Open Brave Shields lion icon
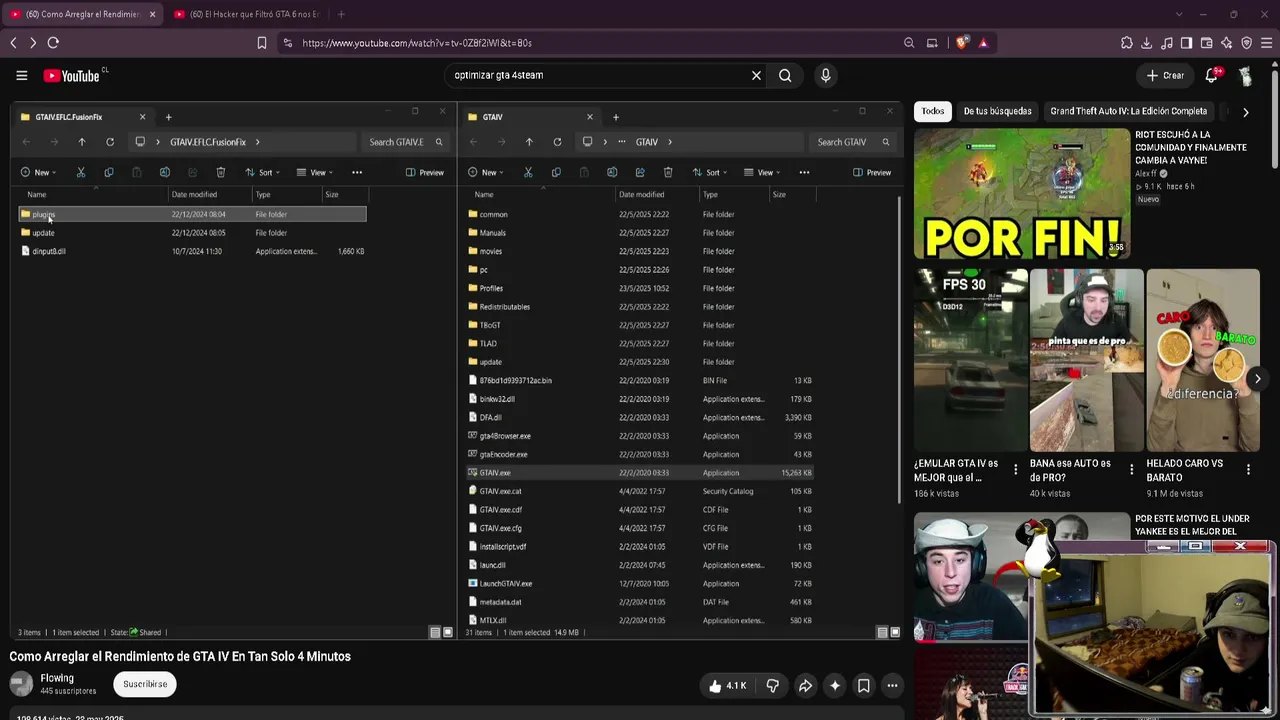The height and width of the screenshot is (720, 1280). pyautogui.click(x=962, y=43)
